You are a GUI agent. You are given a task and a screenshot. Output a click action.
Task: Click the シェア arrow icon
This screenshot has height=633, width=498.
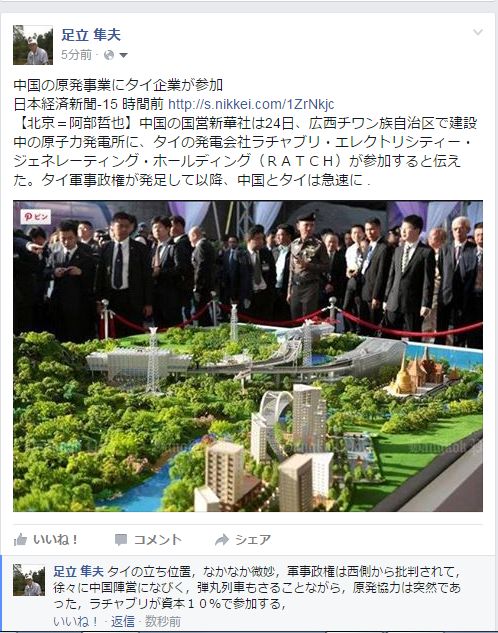click(x=222, y=540)
